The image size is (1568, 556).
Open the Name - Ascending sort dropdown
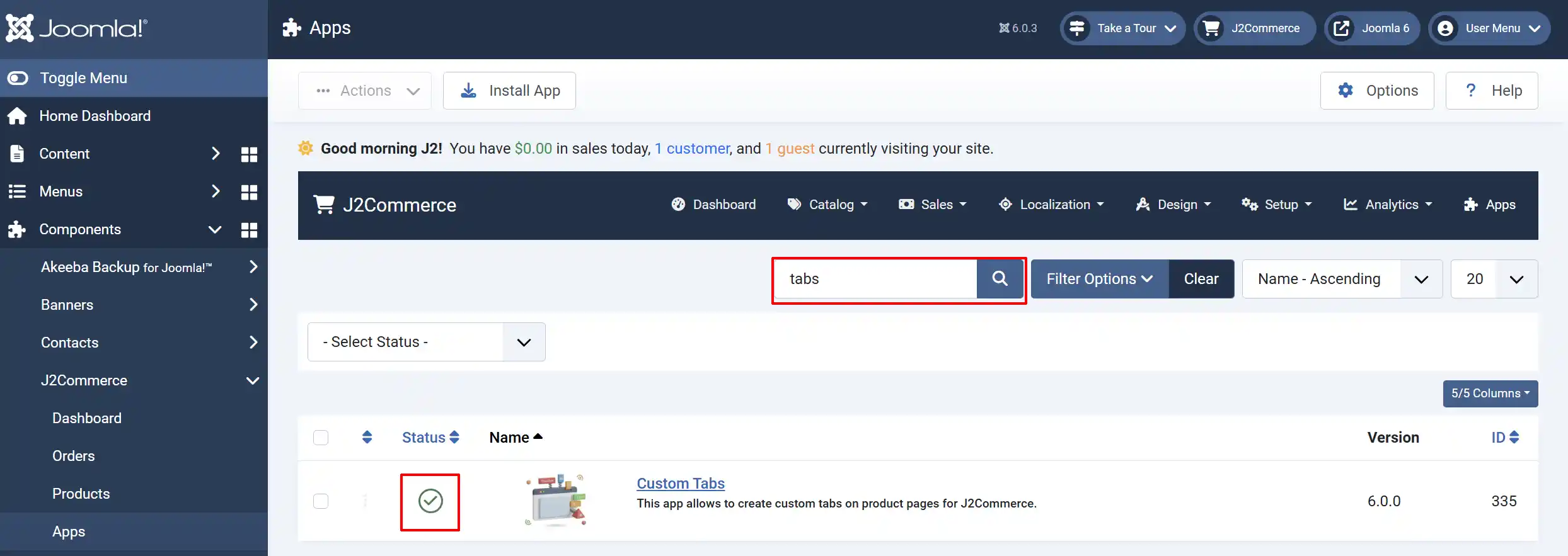tap(1342, 279)
